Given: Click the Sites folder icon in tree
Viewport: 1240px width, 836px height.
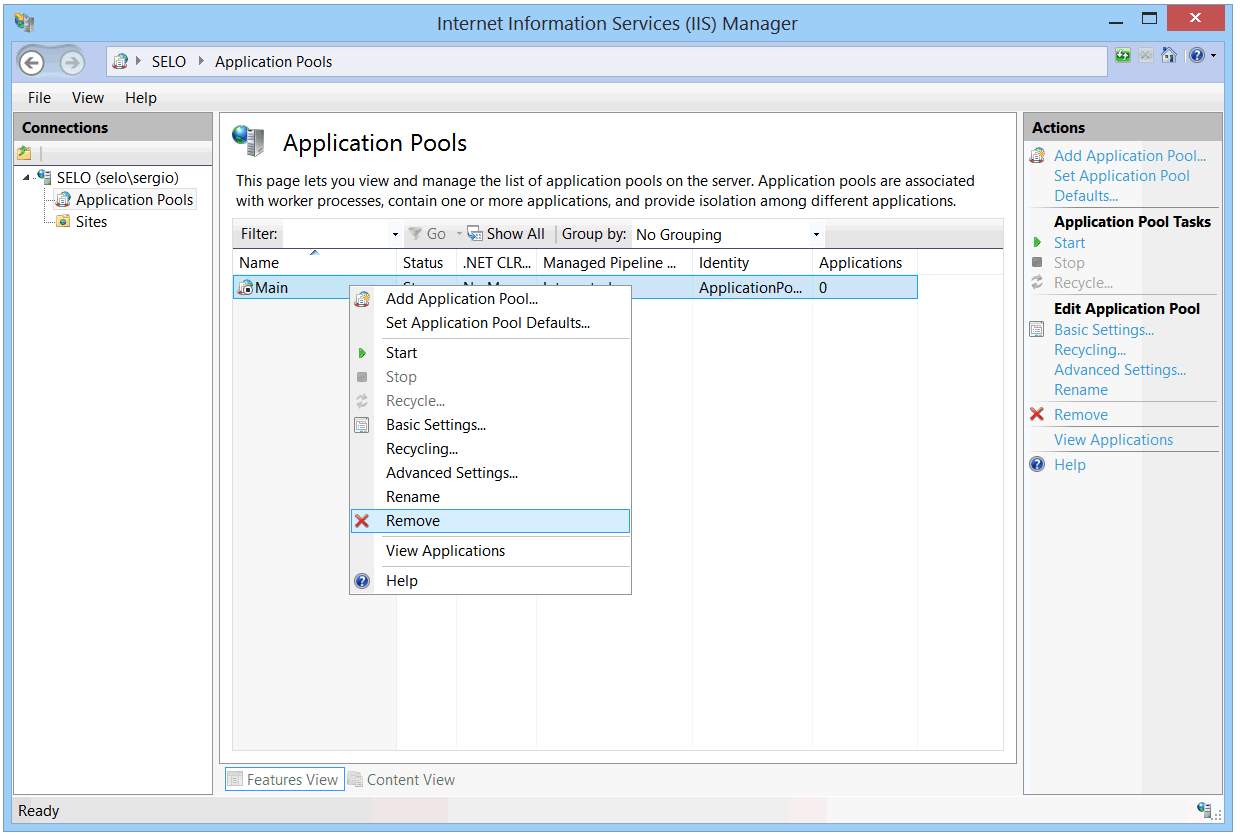Looking at the screenshot, I should pos(63,222).
